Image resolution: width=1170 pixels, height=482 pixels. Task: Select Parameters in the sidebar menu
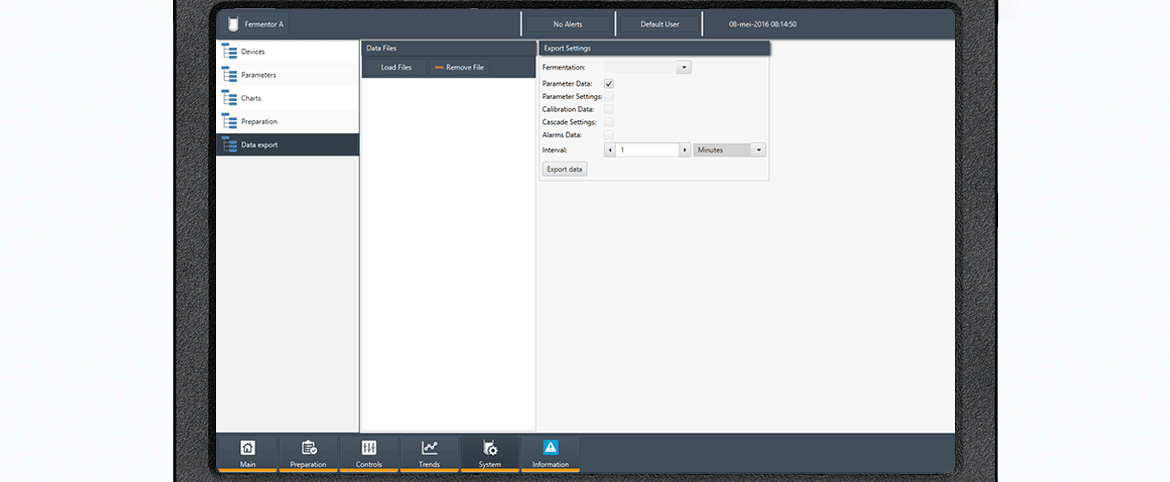[x=258, y=75]
